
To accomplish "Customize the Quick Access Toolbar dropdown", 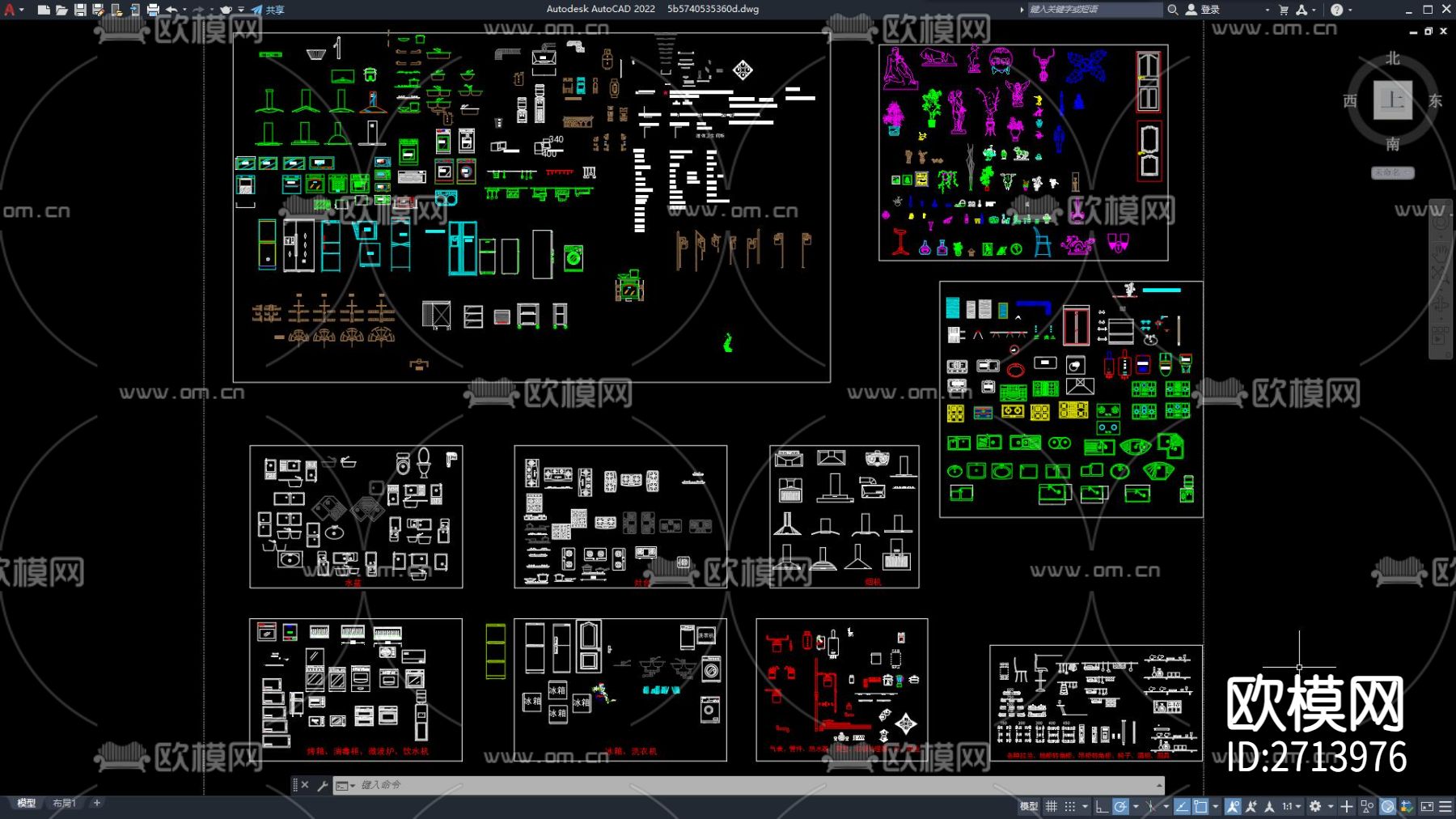I will pos(241,10).
